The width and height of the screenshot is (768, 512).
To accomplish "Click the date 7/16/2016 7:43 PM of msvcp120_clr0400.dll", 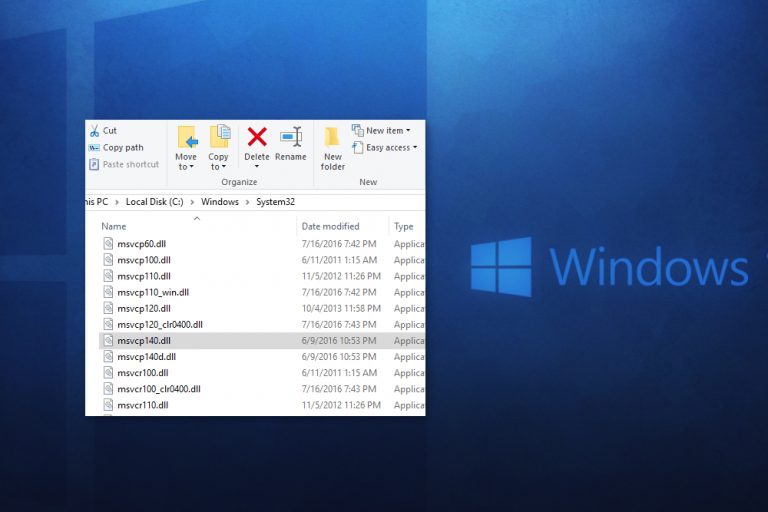I will coord(339,324).
